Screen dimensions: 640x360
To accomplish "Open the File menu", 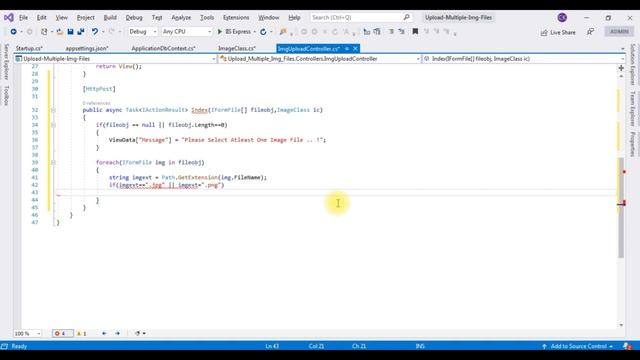I will [x=23, y=18].
